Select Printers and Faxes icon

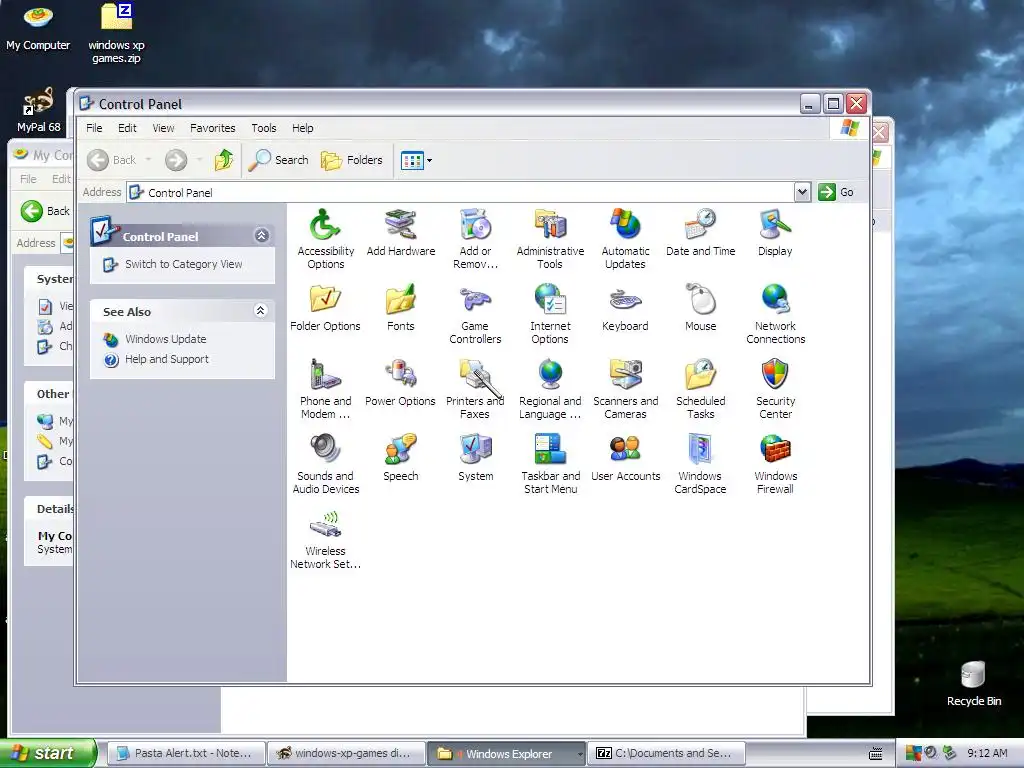point(475,389)
